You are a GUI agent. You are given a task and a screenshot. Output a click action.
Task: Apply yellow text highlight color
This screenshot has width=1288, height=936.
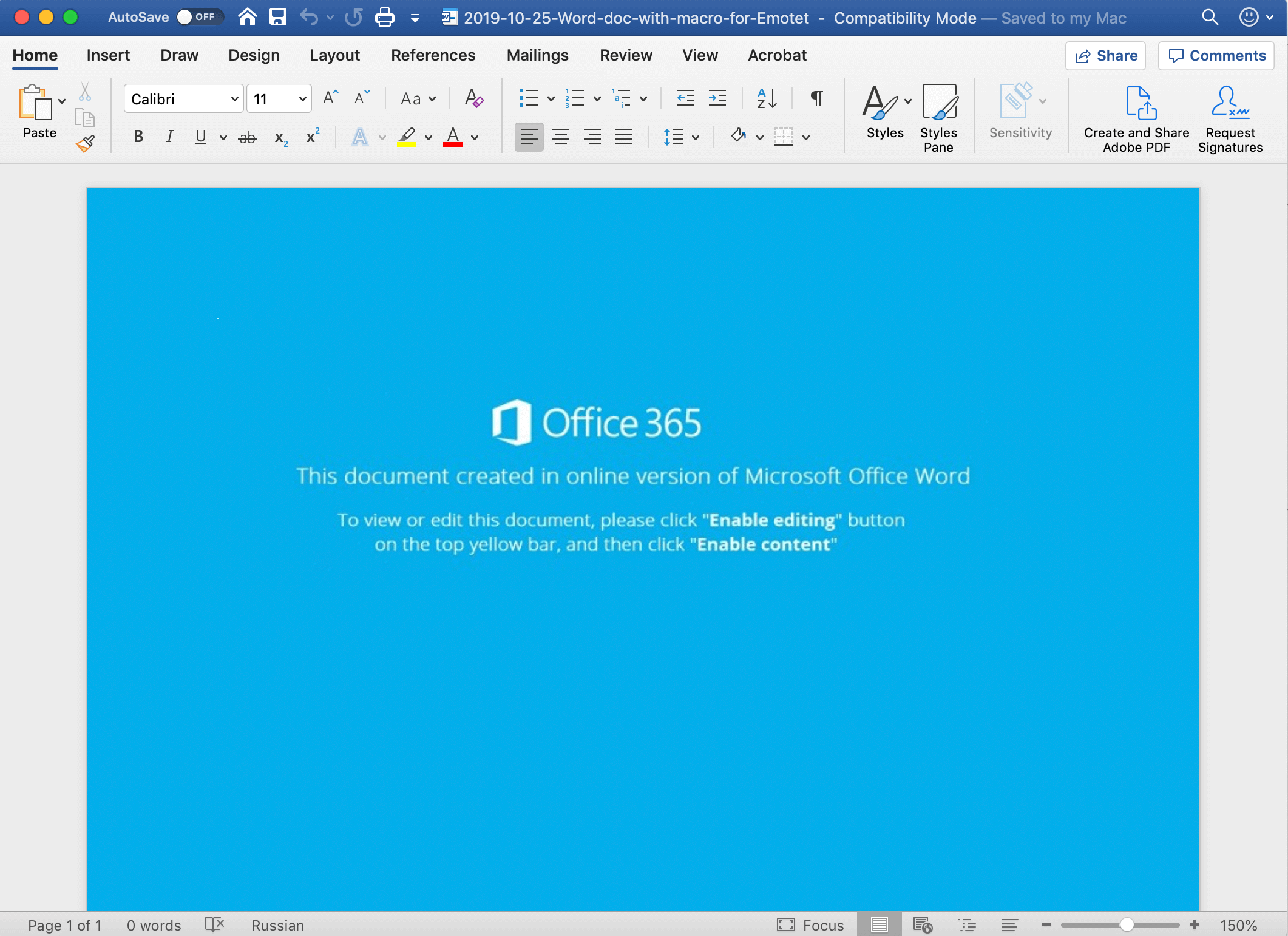tap(407, 137)
